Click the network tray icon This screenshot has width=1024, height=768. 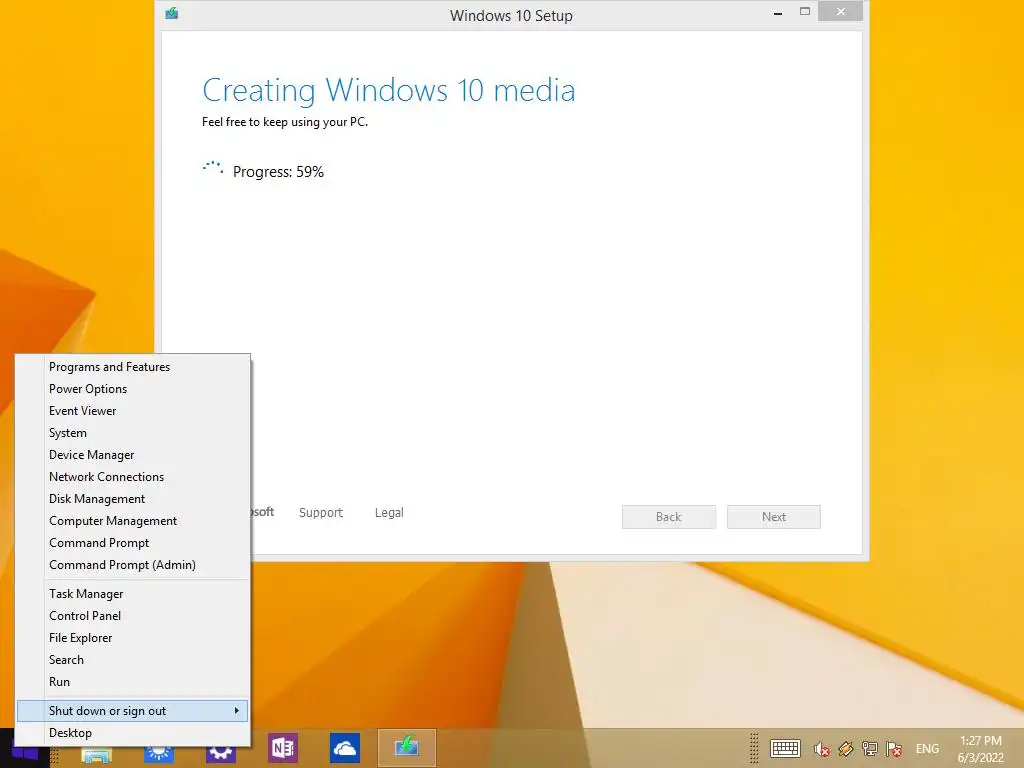pyautogui.click(x=870, y=748)
